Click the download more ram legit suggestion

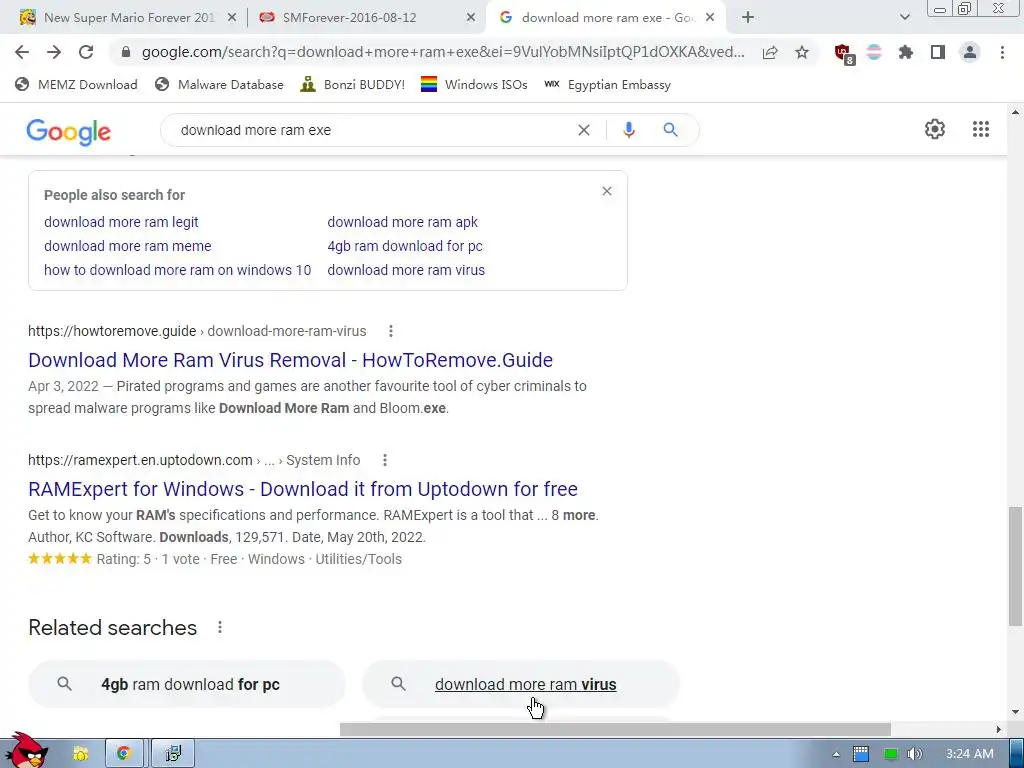121,222
